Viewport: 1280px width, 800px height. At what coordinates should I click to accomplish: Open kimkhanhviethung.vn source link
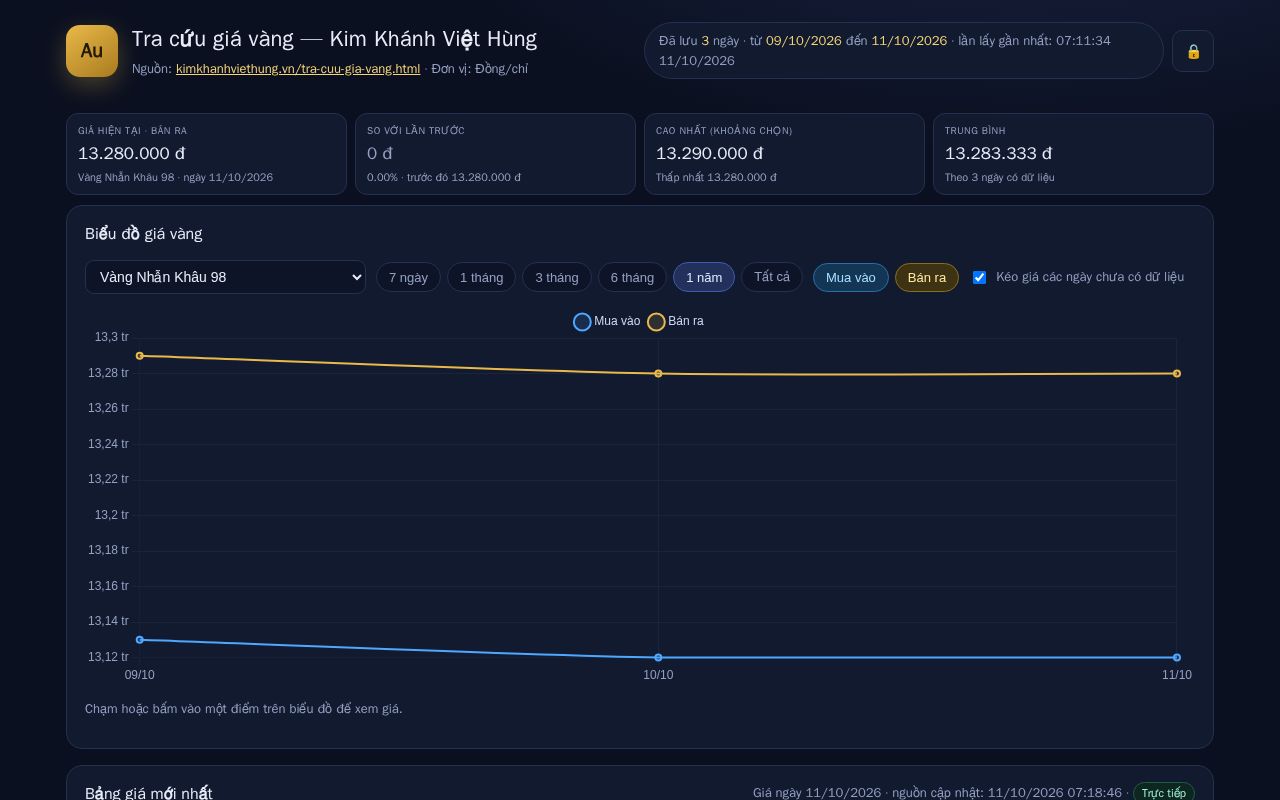[x=298, y=69]
